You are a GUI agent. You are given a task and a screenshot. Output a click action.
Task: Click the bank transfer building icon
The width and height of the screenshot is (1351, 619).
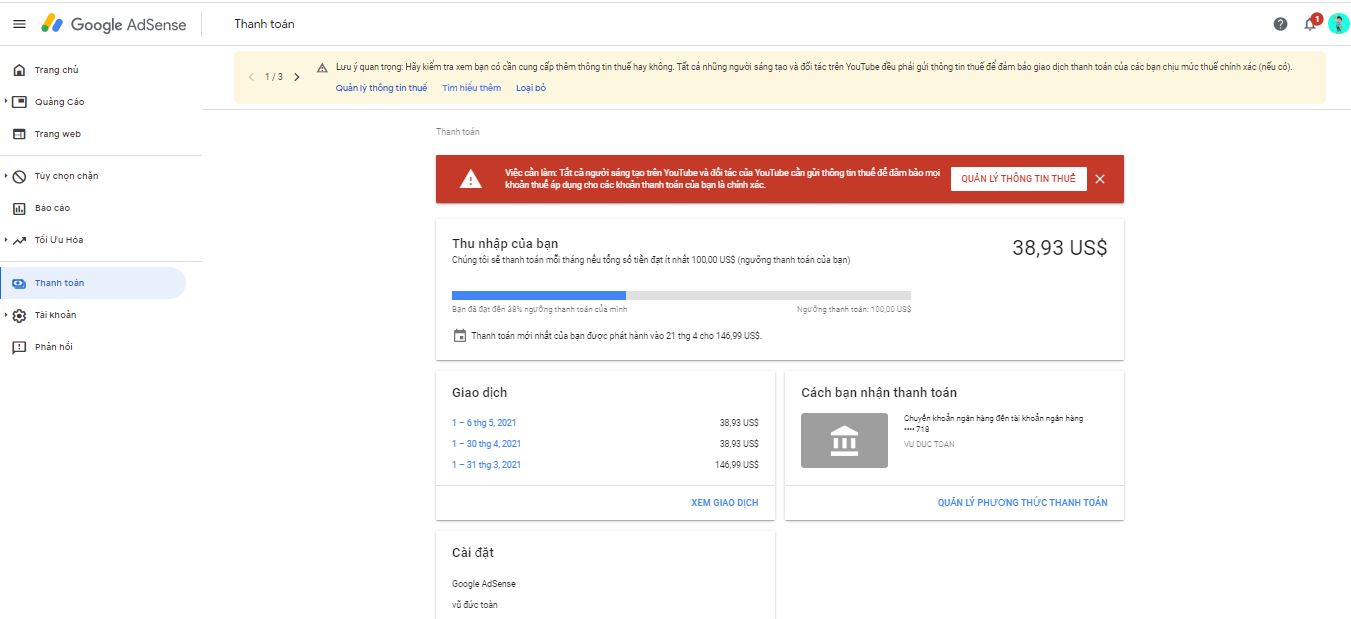(x=844, y=441)
